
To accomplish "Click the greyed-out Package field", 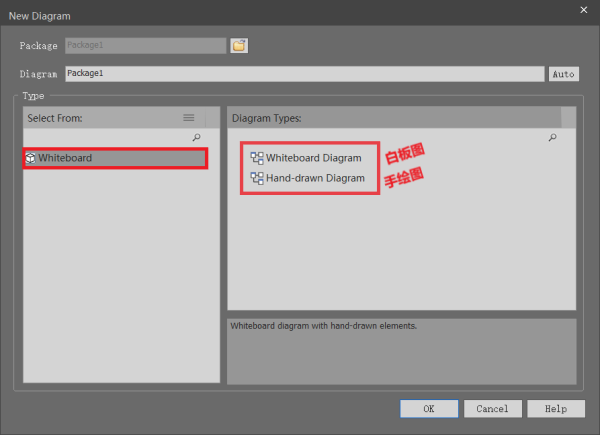I will pos(145,45).
